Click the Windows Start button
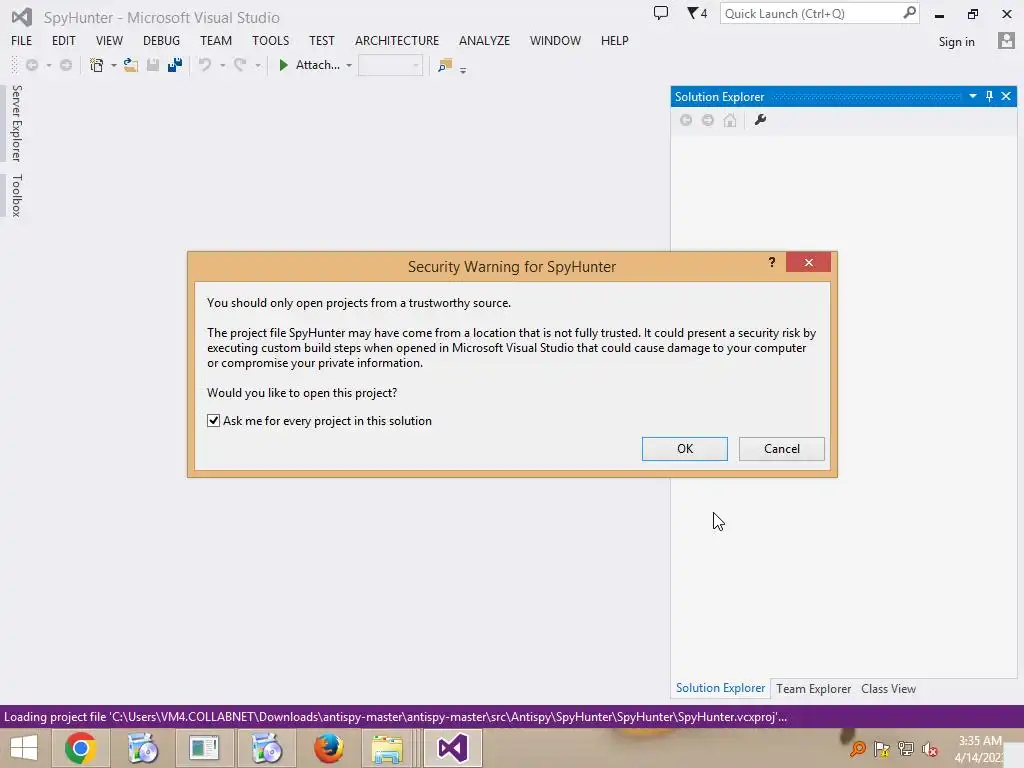Image resolution: width=1024 pixels, height=768 pixels. pos(24,748)
